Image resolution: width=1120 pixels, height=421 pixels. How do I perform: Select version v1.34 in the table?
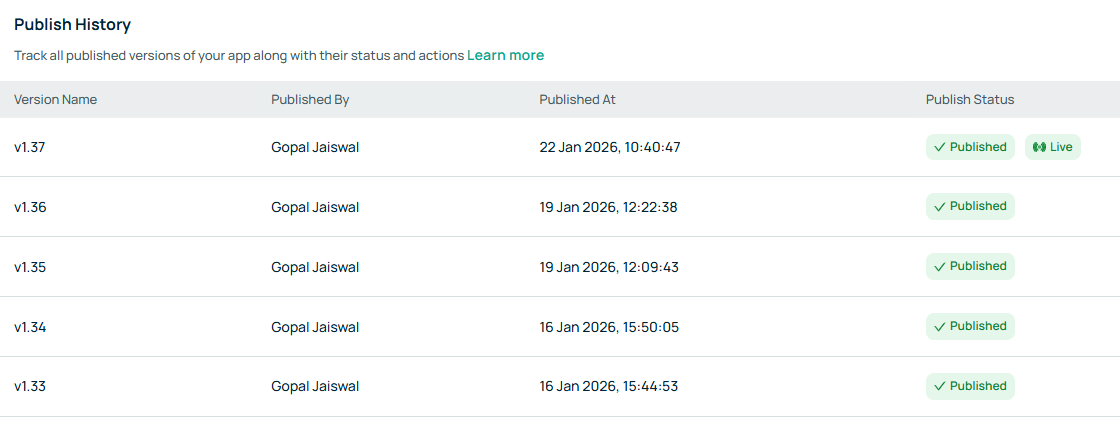point(30,327)
